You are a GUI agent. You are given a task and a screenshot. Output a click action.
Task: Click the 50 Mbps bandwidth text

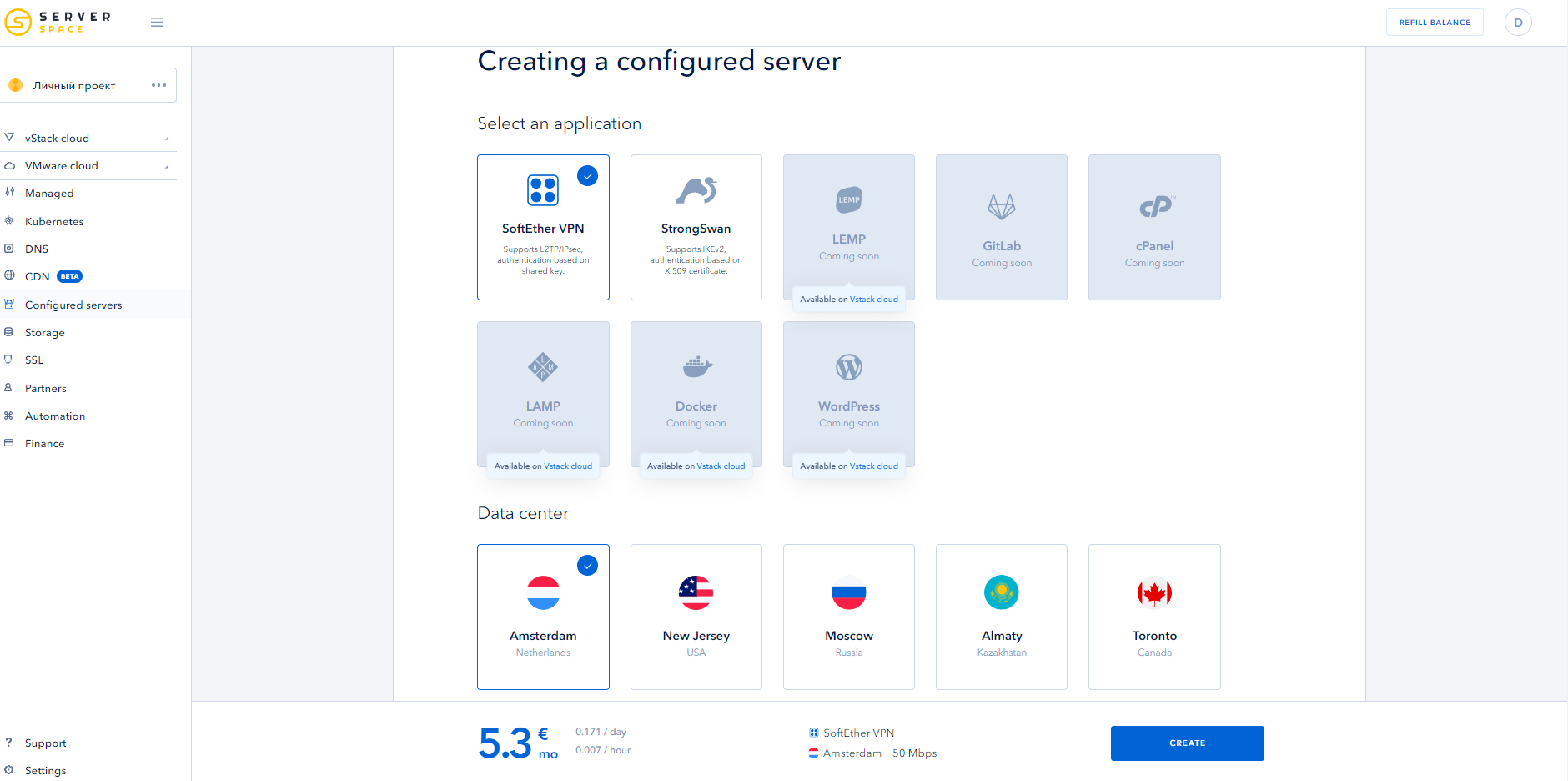(x=915, y=753)
